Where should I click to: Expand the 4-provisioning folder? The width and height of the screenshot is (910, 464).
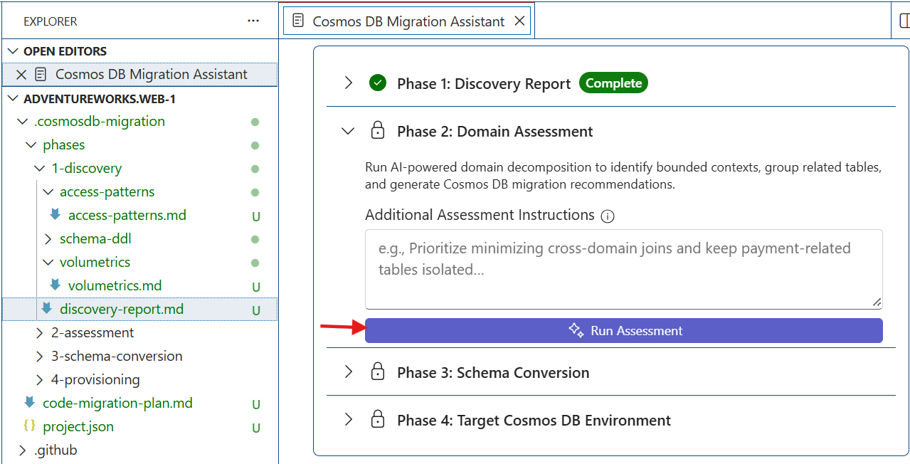(40, 380)
